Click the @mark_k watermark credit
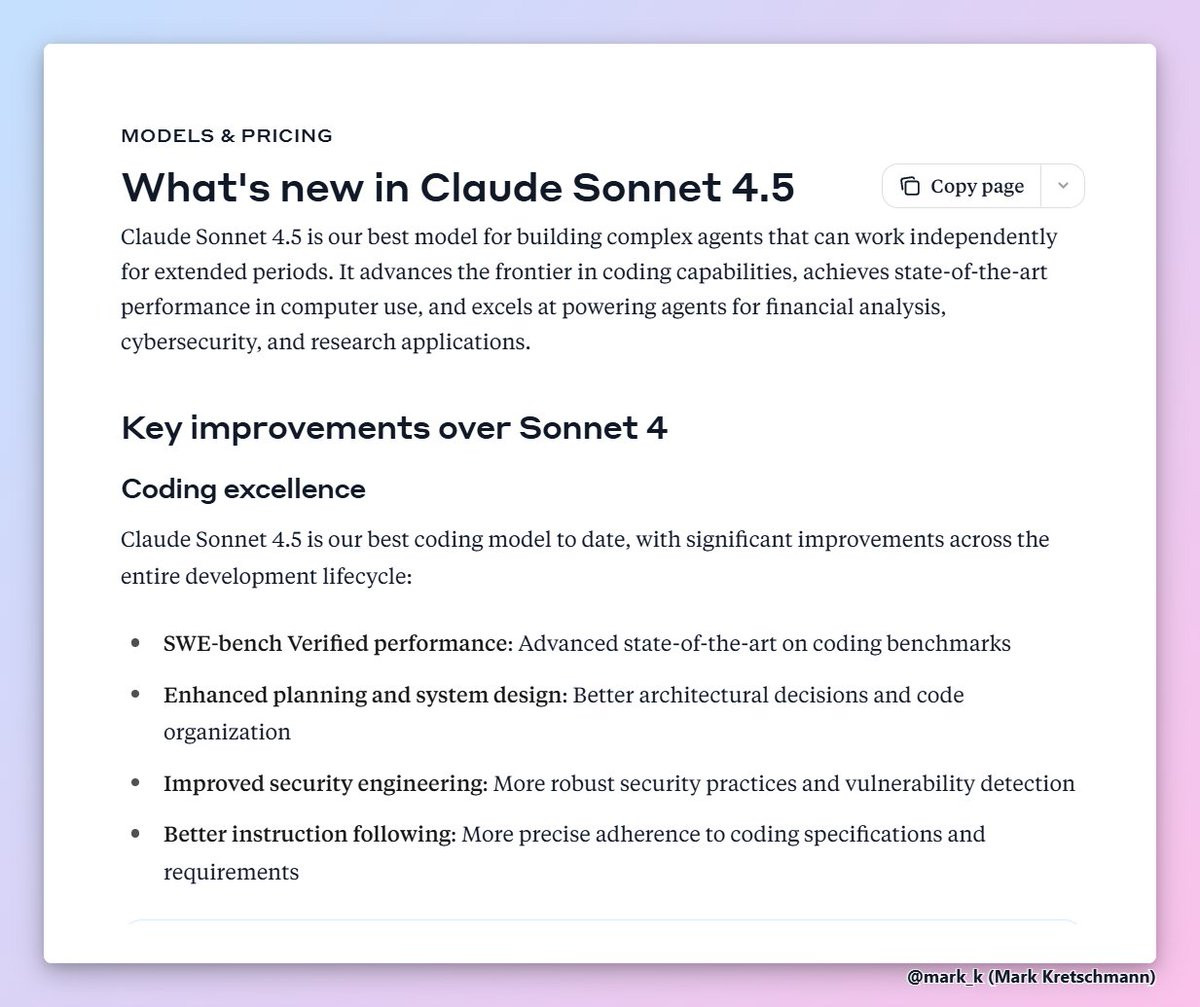1200x1007 pixels. [1031, 976]
